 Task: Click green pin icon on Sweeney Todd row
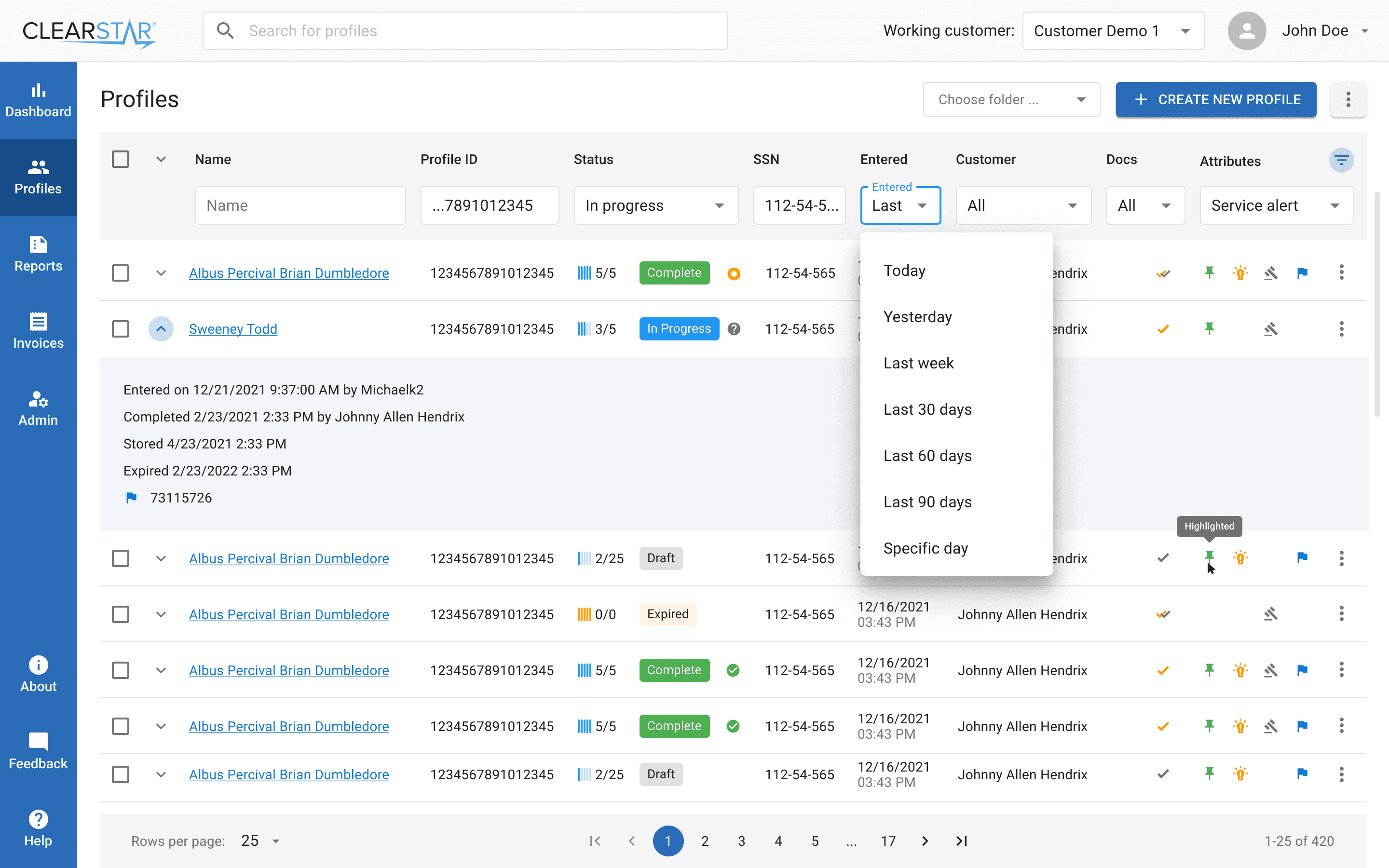pyautogui.click(x=1210, y=328)
